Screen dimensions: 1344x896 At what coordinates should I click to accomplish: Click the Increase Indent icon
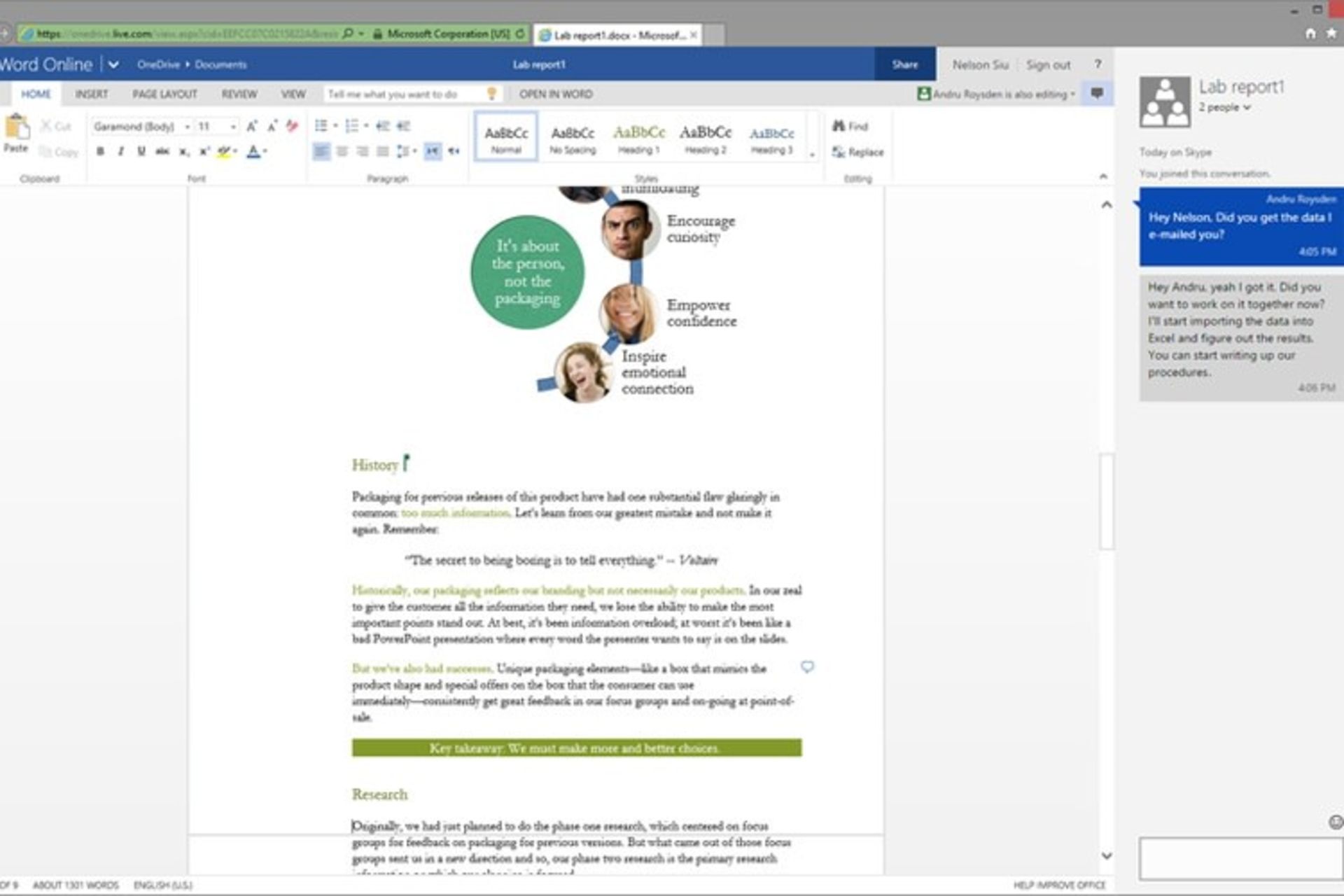[x=403, y=126]
